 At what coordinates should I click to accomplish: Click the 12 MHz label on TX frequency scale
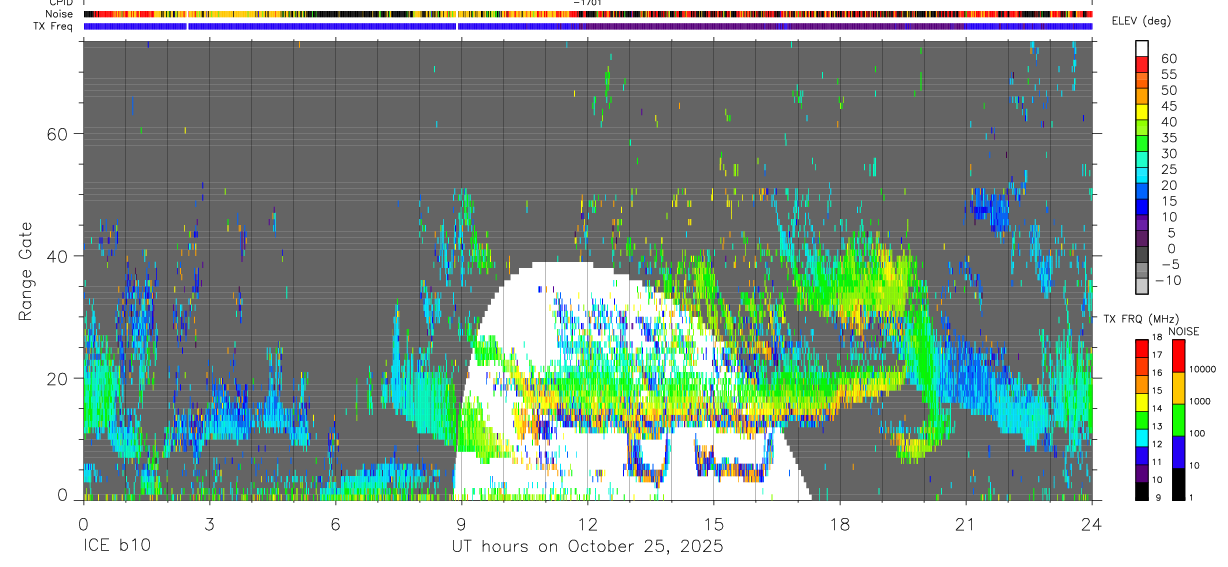click(1158, 444)
